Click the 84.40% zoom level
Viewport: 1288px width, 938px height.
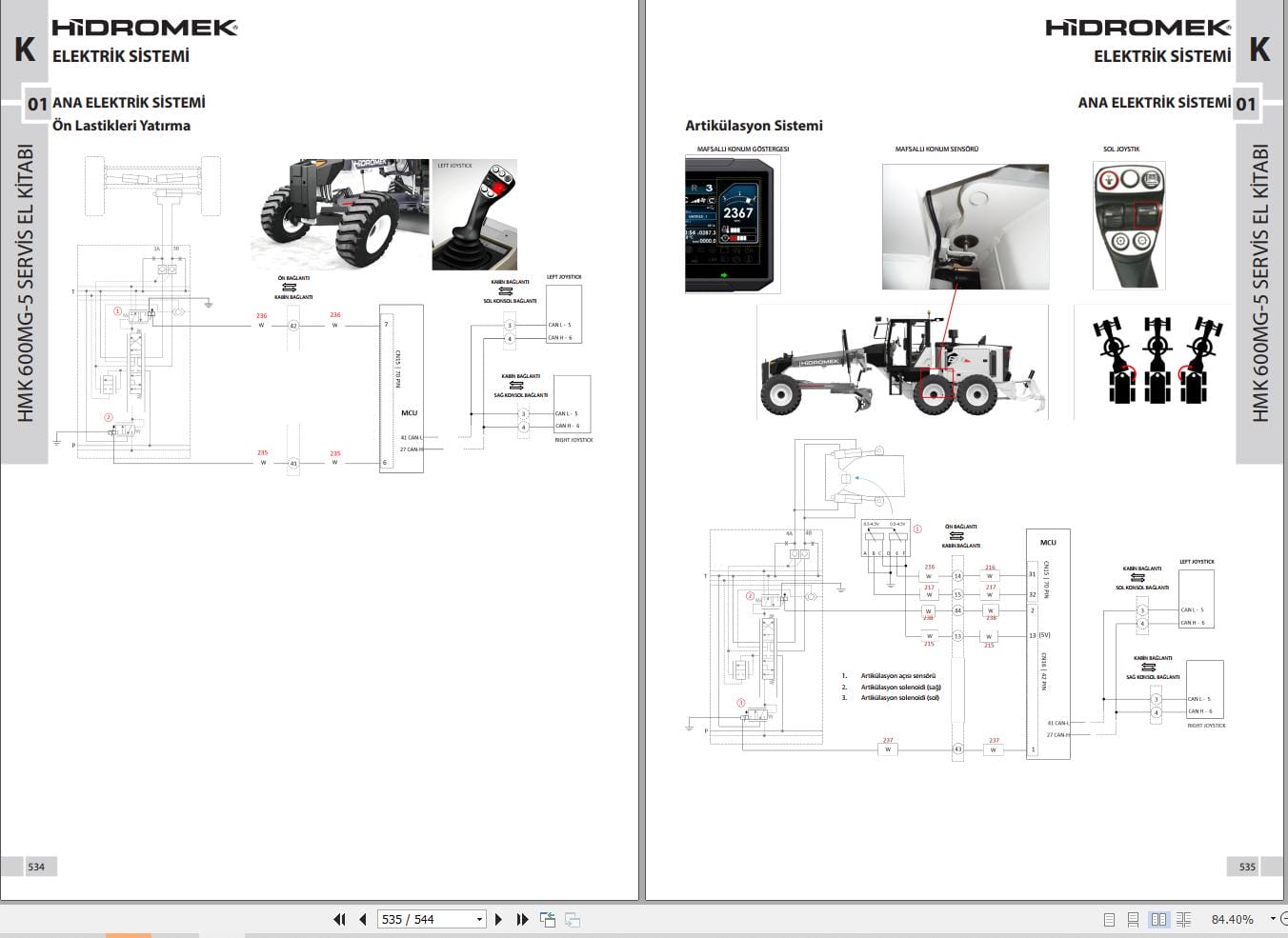(x=1232, y=919)
